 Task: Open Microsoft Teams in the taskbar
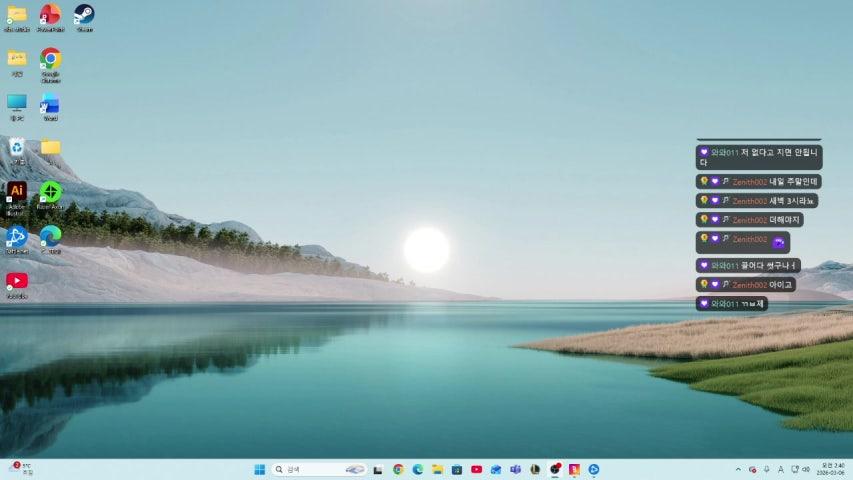[x=515, y=469]
